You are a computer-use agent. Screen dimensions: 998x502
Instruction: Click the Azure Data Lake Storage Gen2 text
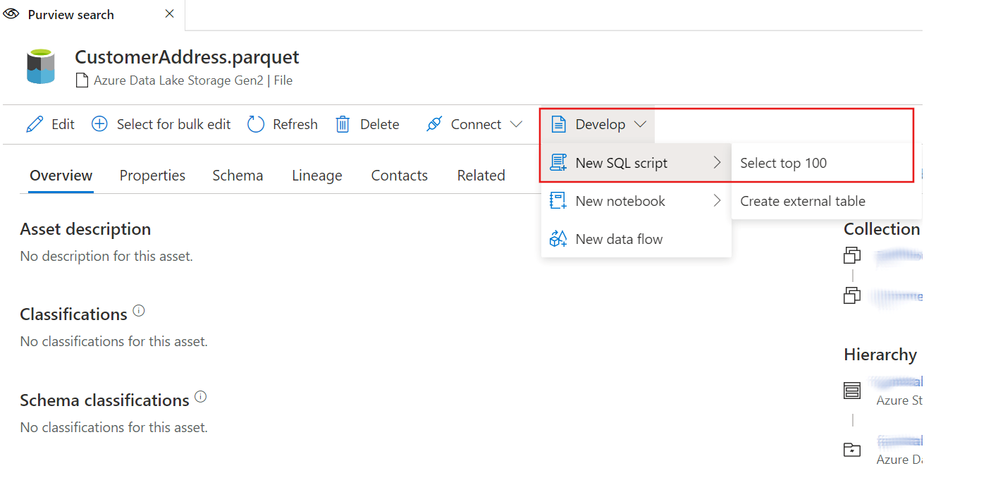178,81
